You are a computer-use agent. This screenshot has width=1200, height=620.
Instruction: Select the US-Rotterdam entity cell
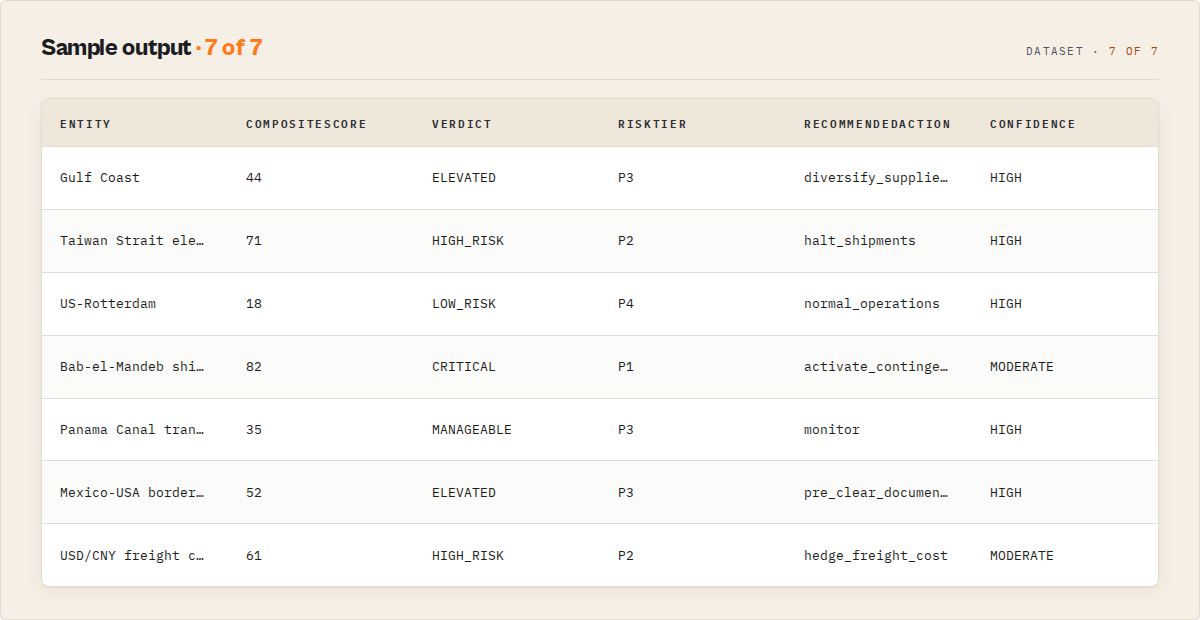coord(108,304)
